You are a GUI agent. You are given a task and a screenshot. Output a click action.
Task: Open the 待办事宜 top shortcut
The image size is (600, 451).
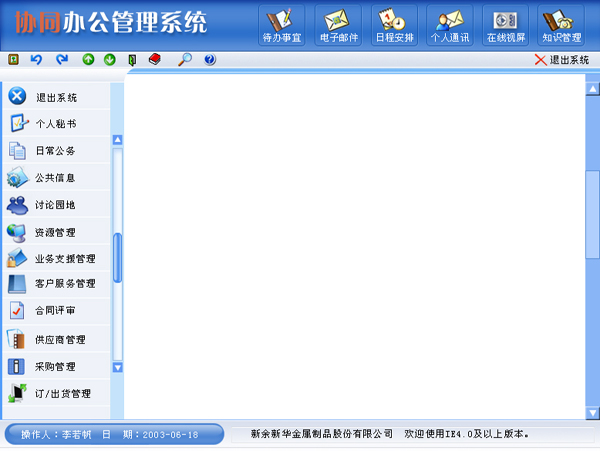[282, 25]
